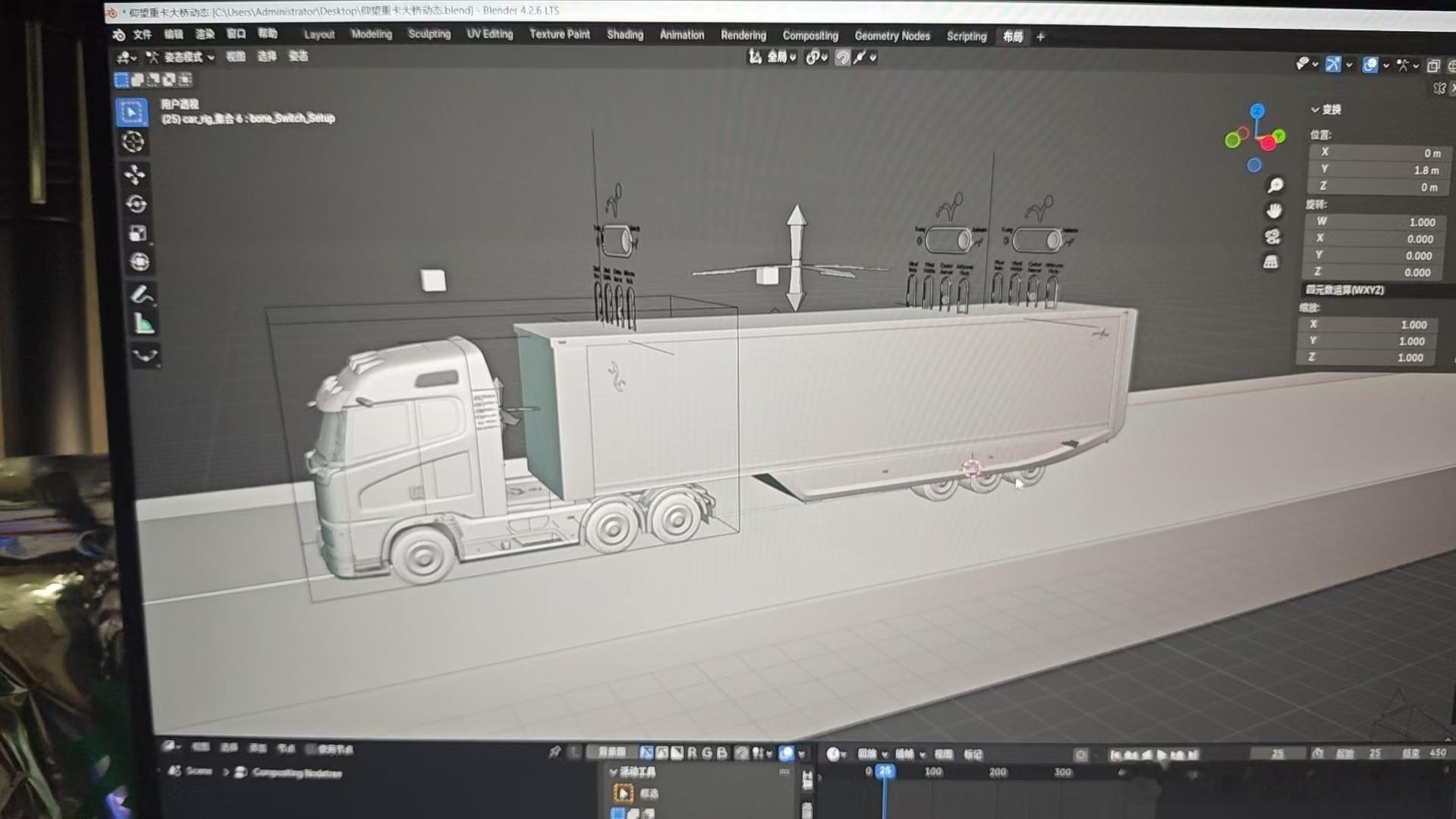Collapse the Transform panel expander

pyautogui.click(x=1315, y=110)
